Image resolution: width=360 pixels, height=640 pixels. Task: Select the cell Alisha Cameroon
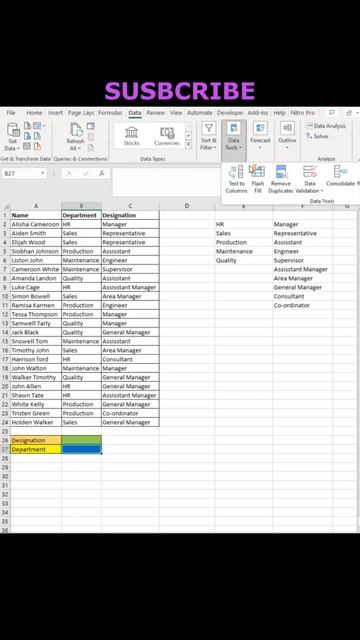pyautogui.click(x=36, y=224)
